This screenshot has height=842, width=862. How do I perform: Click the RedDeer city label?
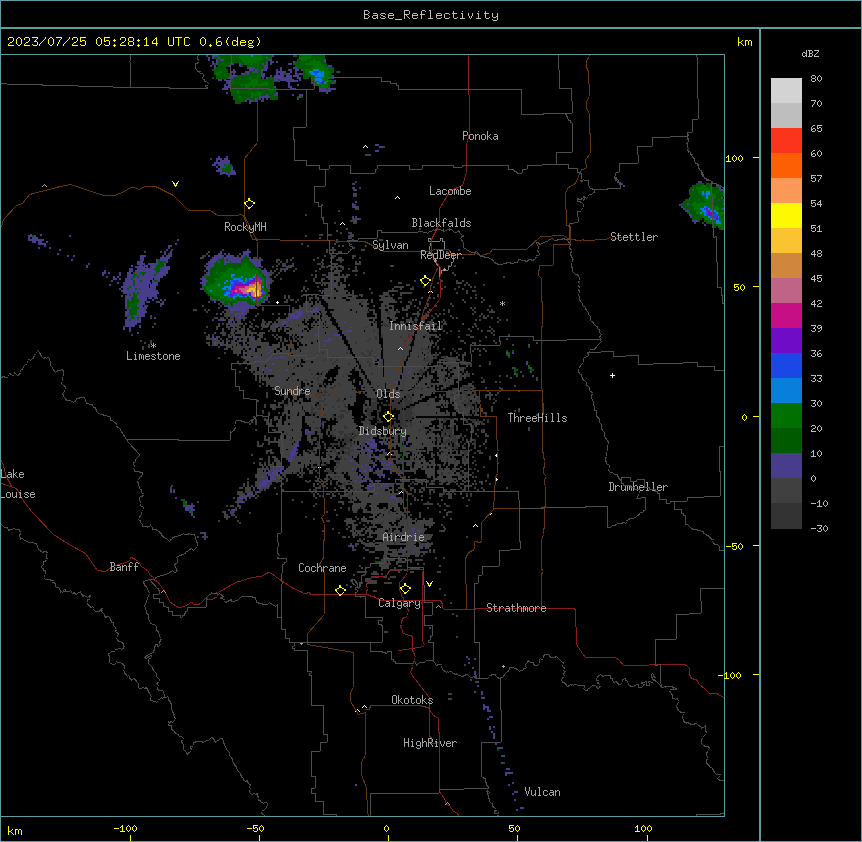pos(441,255)
